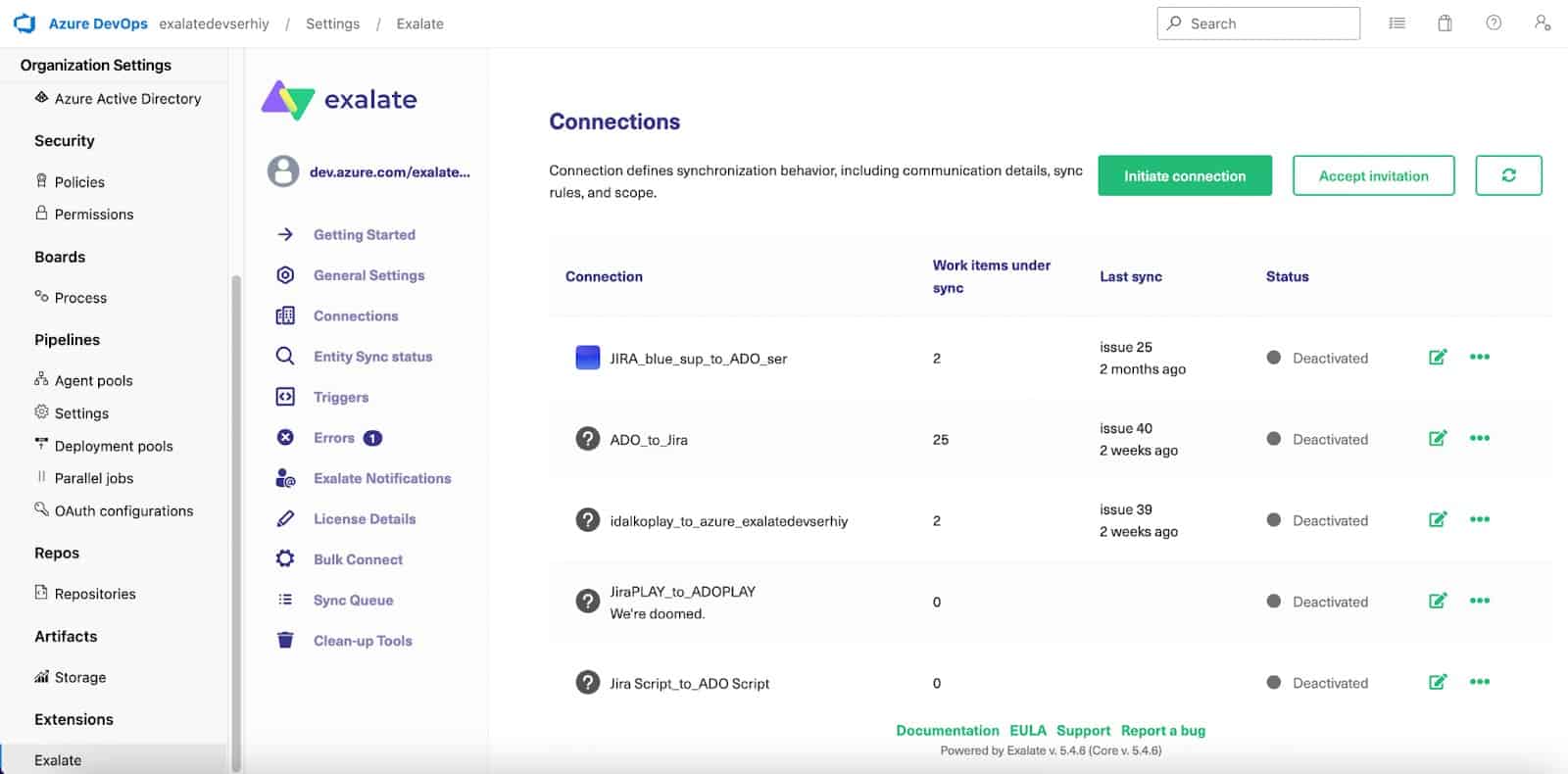Open the Support link
The width and height of the screenshot is (1568, 774).
pos(1083,731)
